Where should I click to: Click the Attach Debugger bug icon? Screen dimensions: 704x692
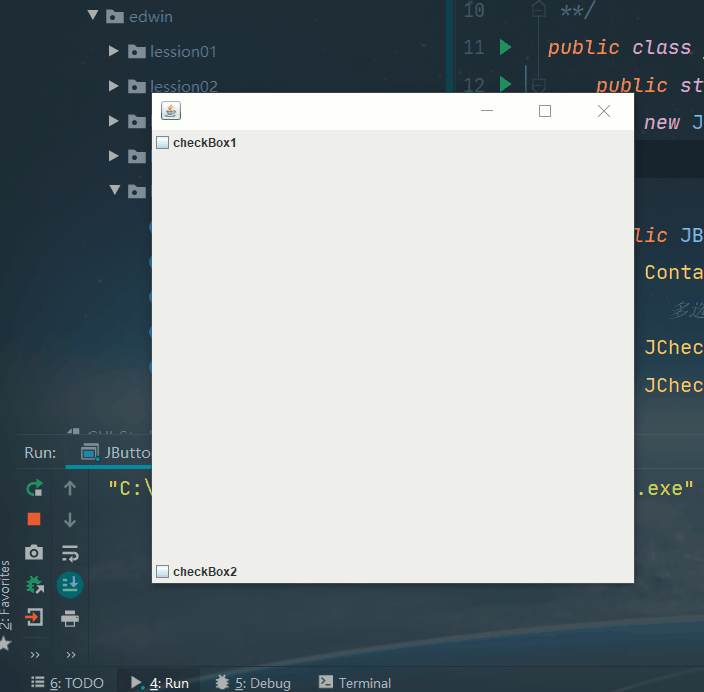pyautogui.click(x=34, y=585)
